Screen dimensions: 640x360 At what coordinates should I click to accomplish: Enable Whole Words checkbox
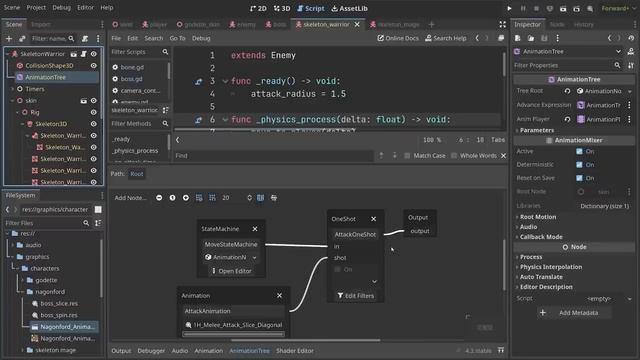[x=454, y=156]
